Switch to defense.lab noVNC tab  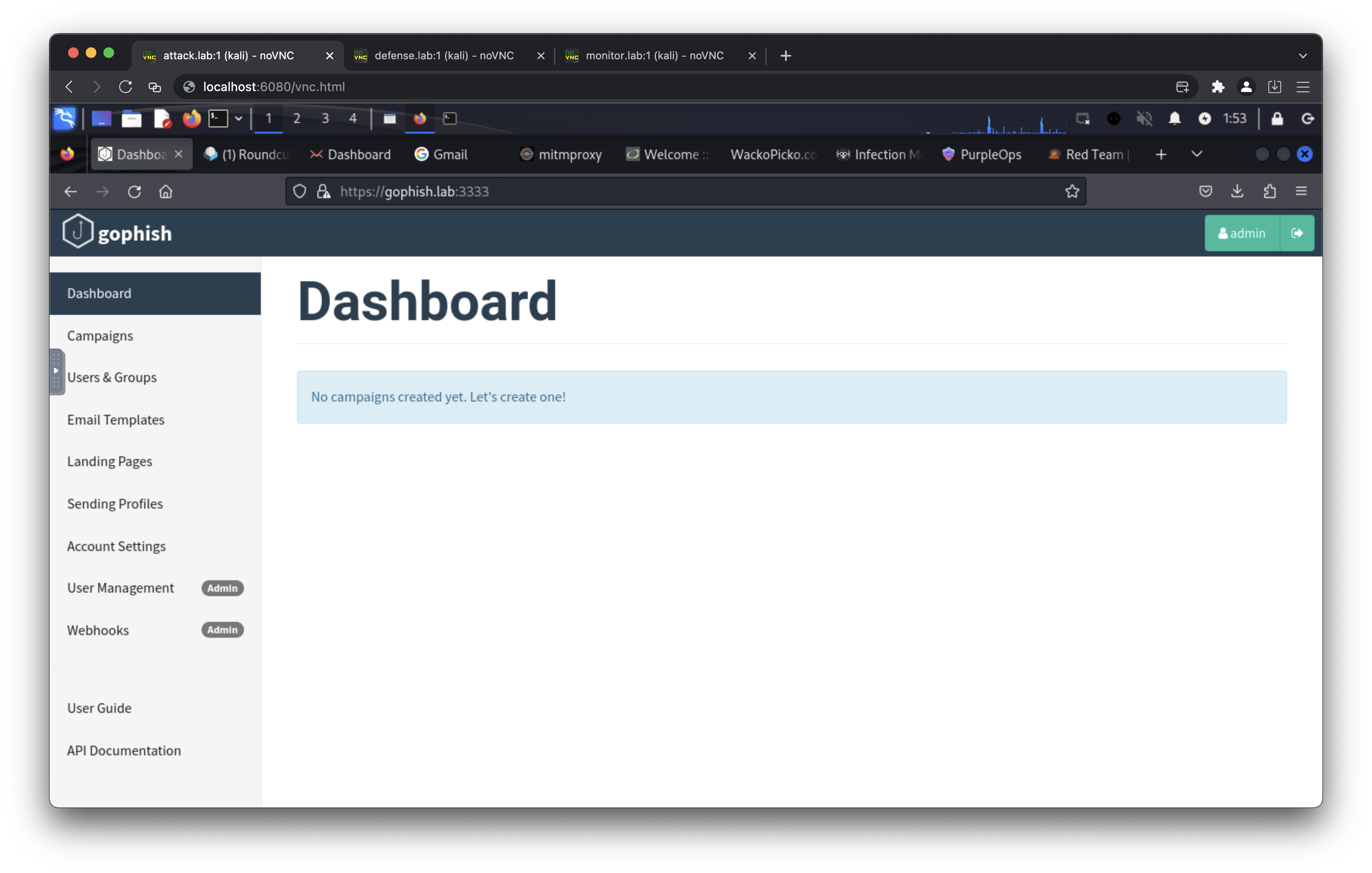point(444,56)
